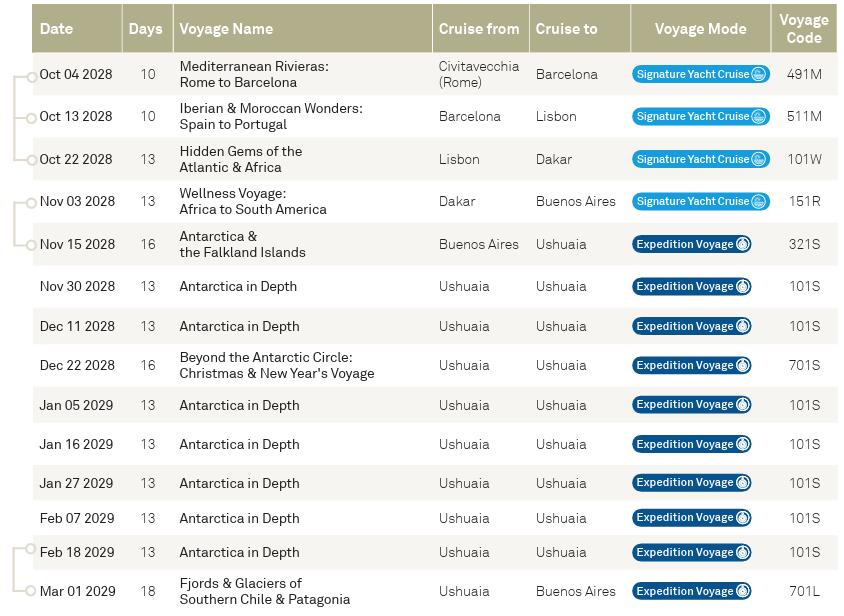Click the Days column header
The image size is (844, 616).
147,29
